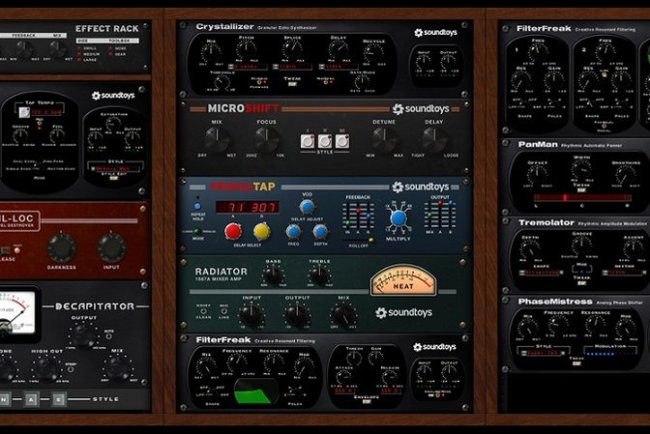
Task: Click the EchoBoy Saturation knob
Action: pyautogui.click(x=114, y=124)
